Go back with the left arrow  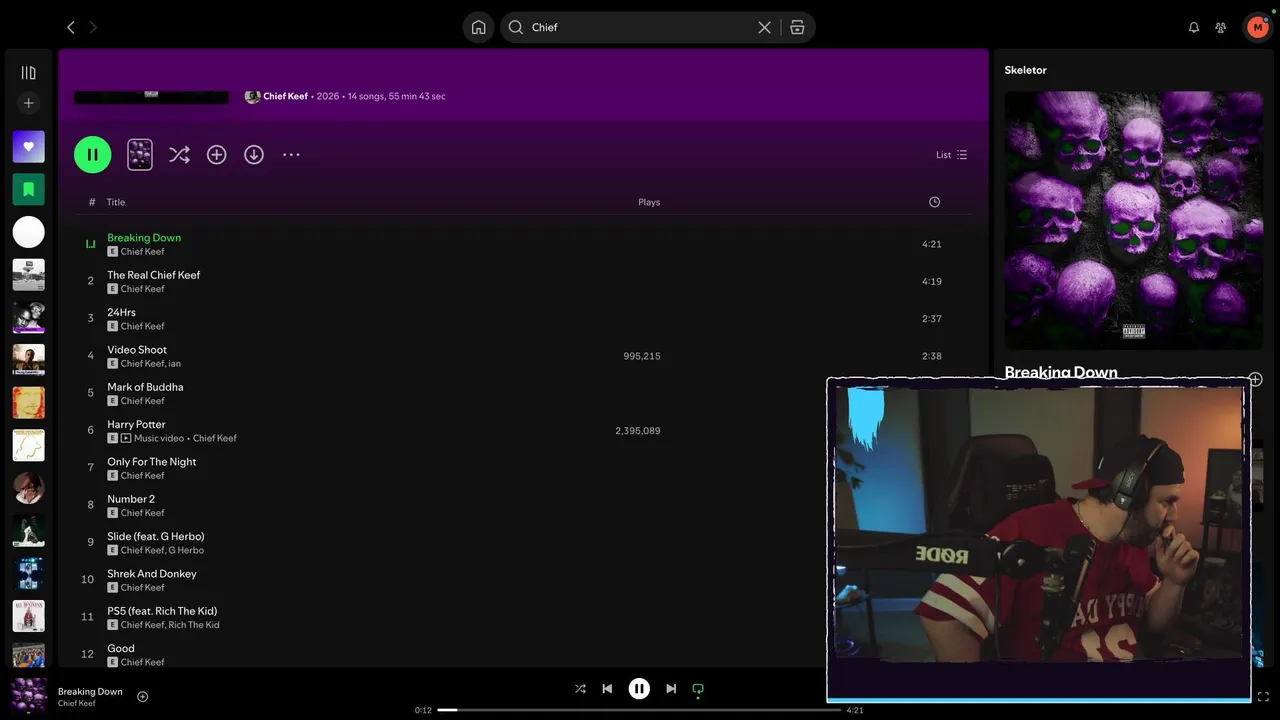pyautogui.click(x=70, y=27)
